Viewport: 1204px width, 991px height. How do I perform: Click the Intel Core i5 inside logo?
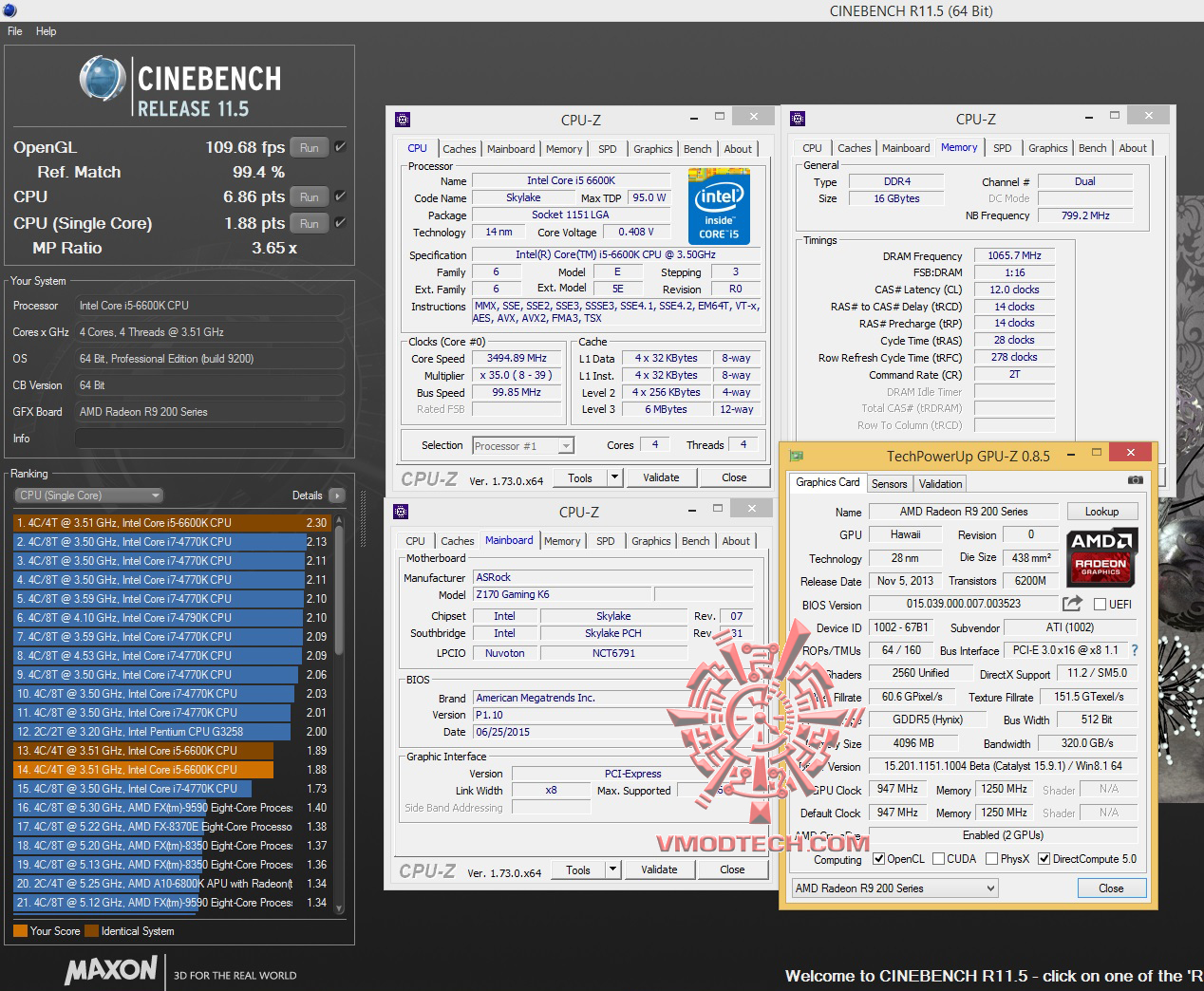pyautogui.click(x=719, y=206)
